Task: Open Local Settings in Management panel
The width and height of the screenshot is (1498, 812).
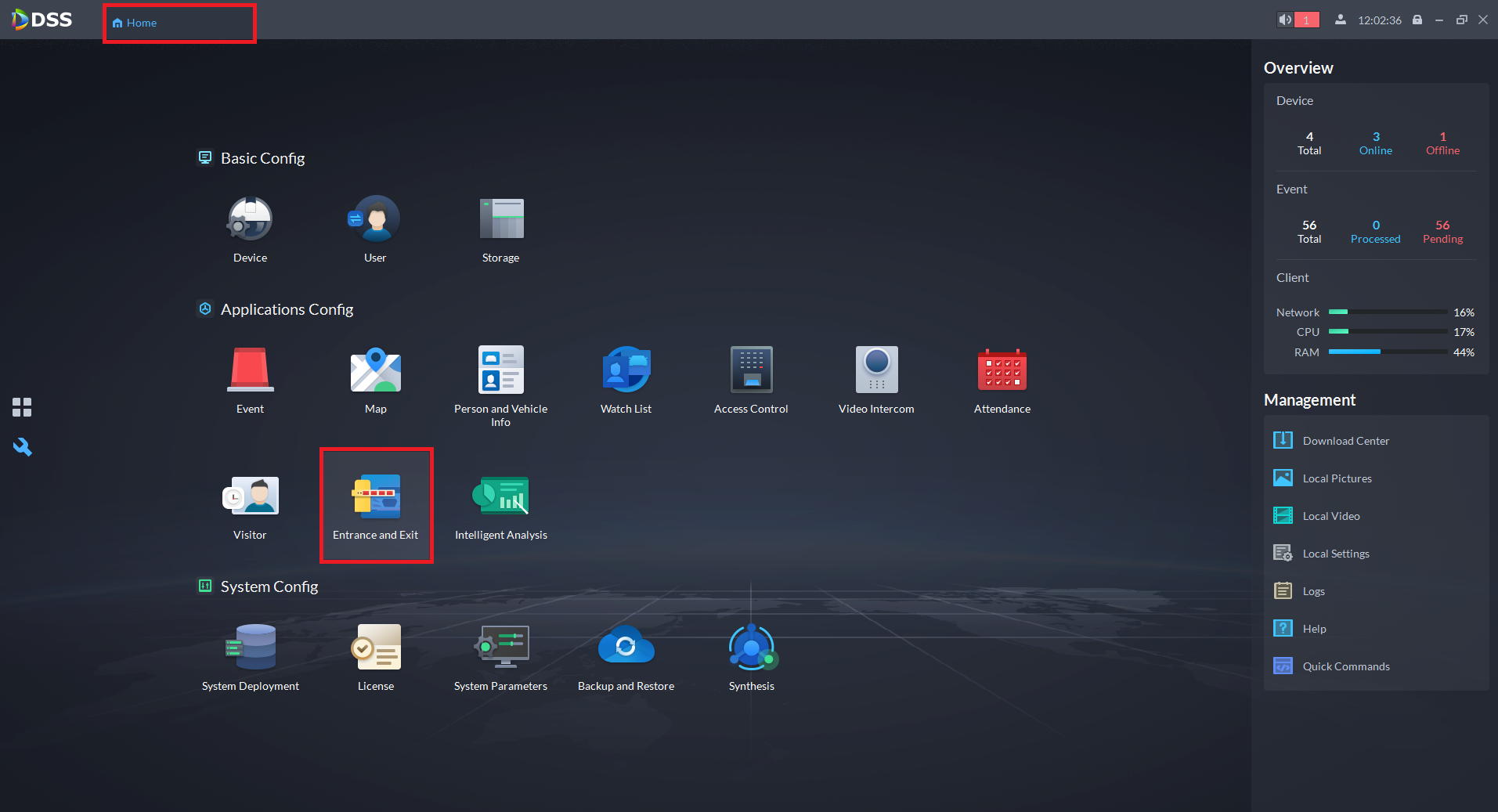Action: pos(1335,554)
